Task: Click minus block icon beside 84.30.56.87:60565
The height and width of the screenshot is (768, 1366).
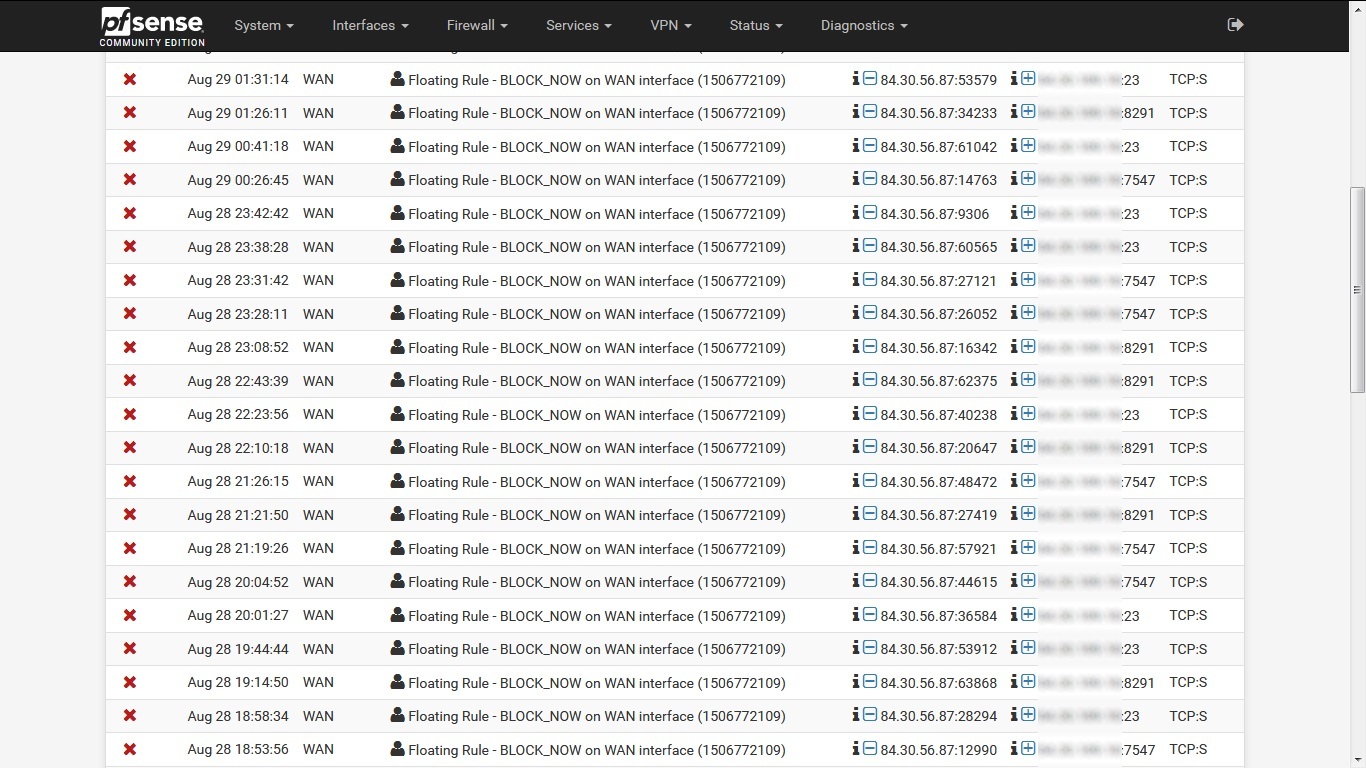Action: point(870,246)
